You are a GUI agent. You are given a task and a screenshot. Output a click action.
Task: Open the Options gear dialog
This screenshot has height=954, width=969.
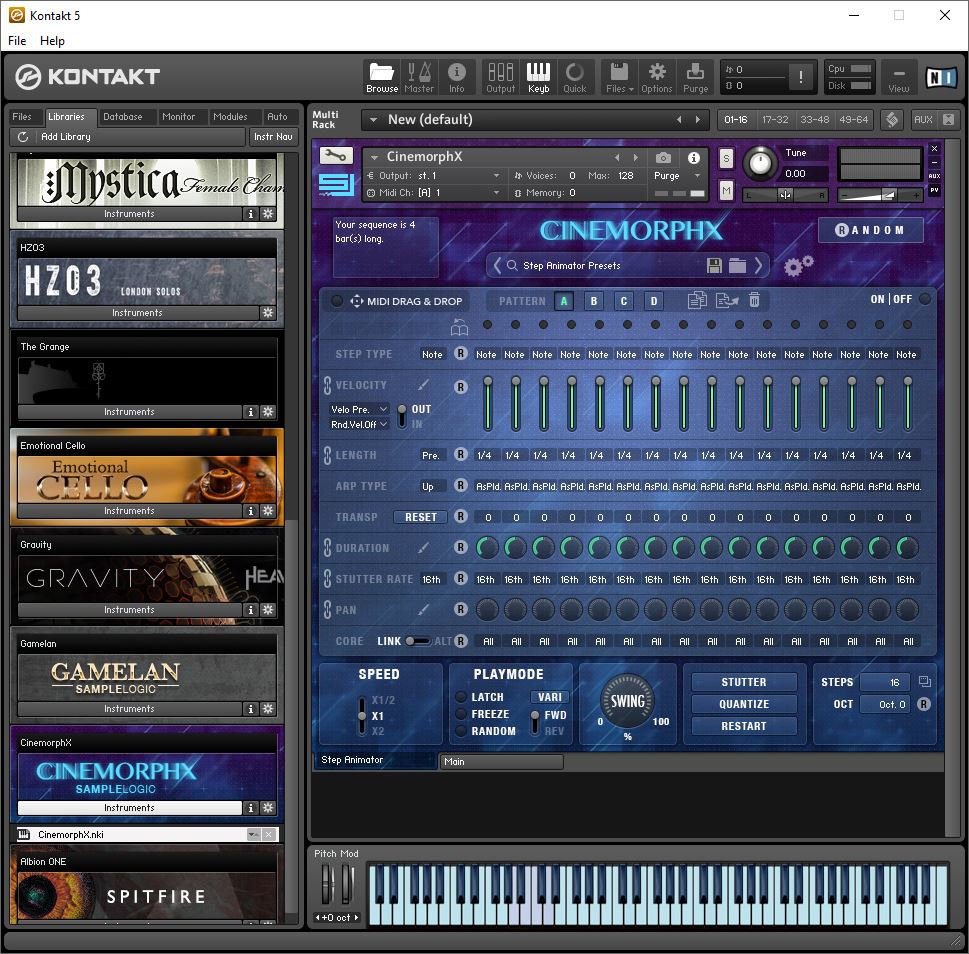(656, 77)
